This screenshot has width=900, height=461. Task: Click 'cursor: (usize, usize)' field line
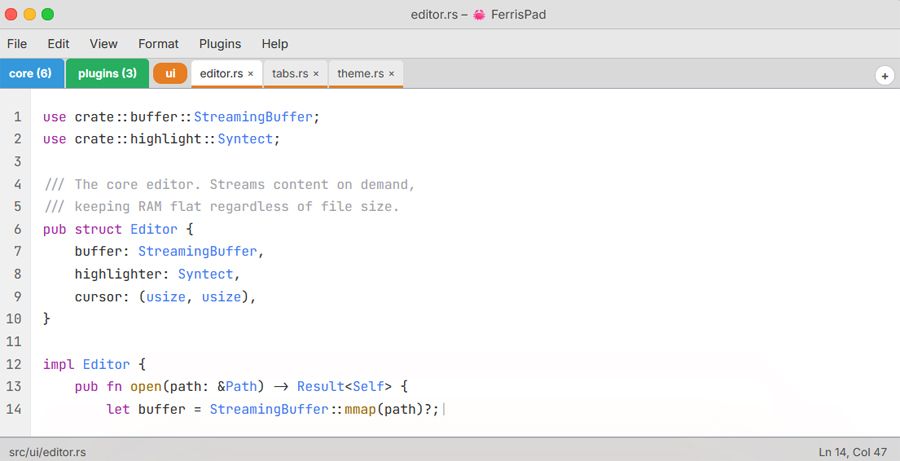(165, 297)
